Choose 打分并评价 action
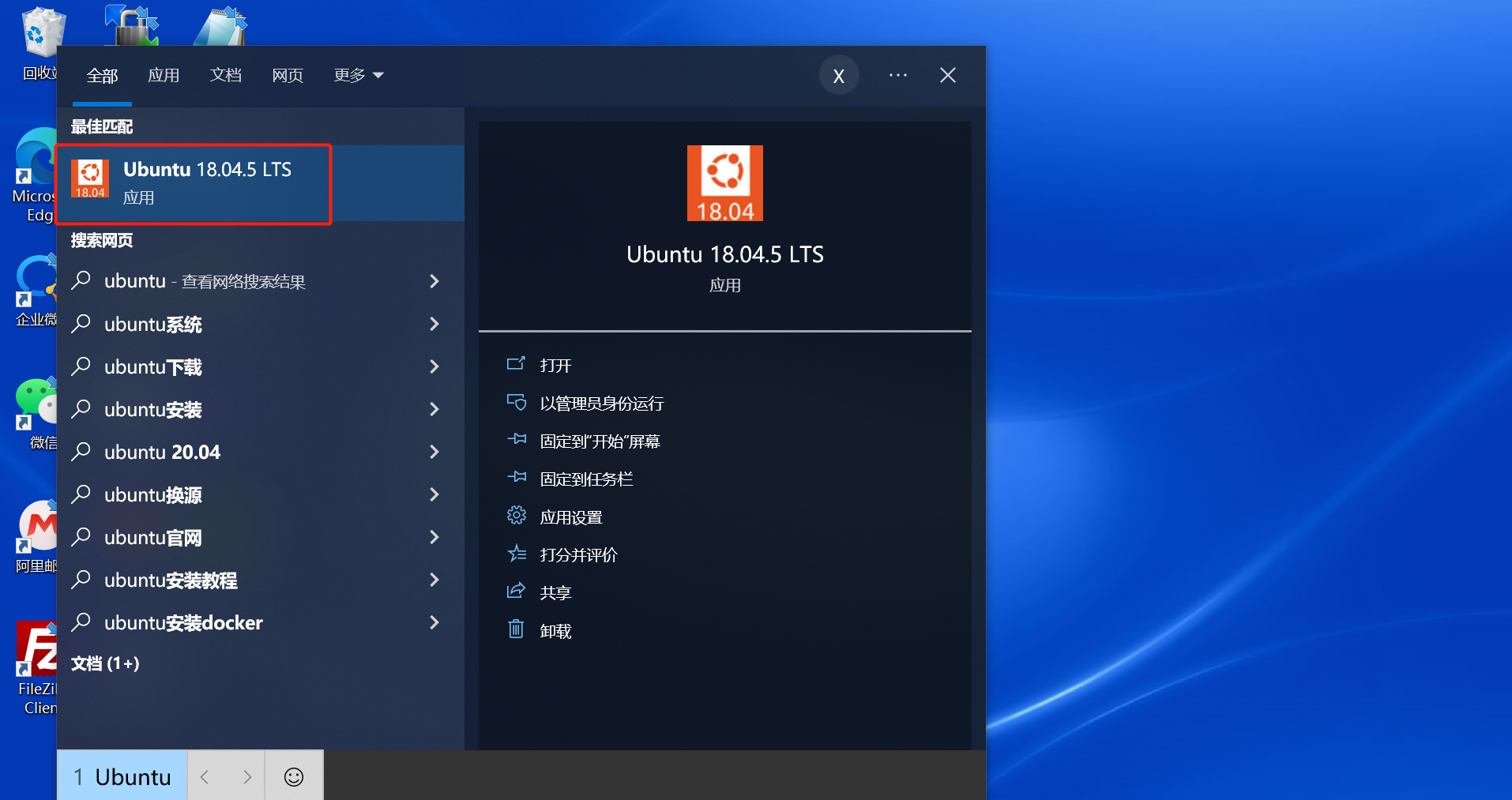This screenshot has height=800, width=1512. (x=578, y=555)
